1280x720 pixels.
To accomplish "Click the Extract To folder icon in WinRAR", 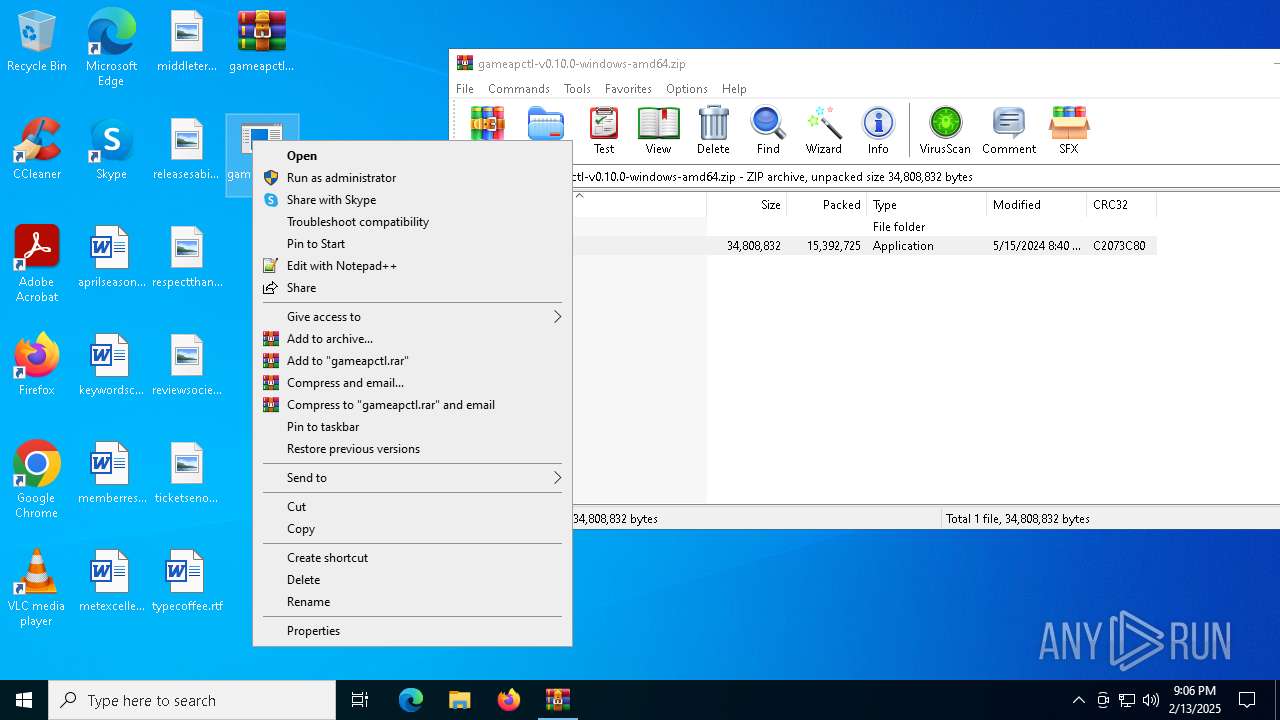I will point(546,123).
